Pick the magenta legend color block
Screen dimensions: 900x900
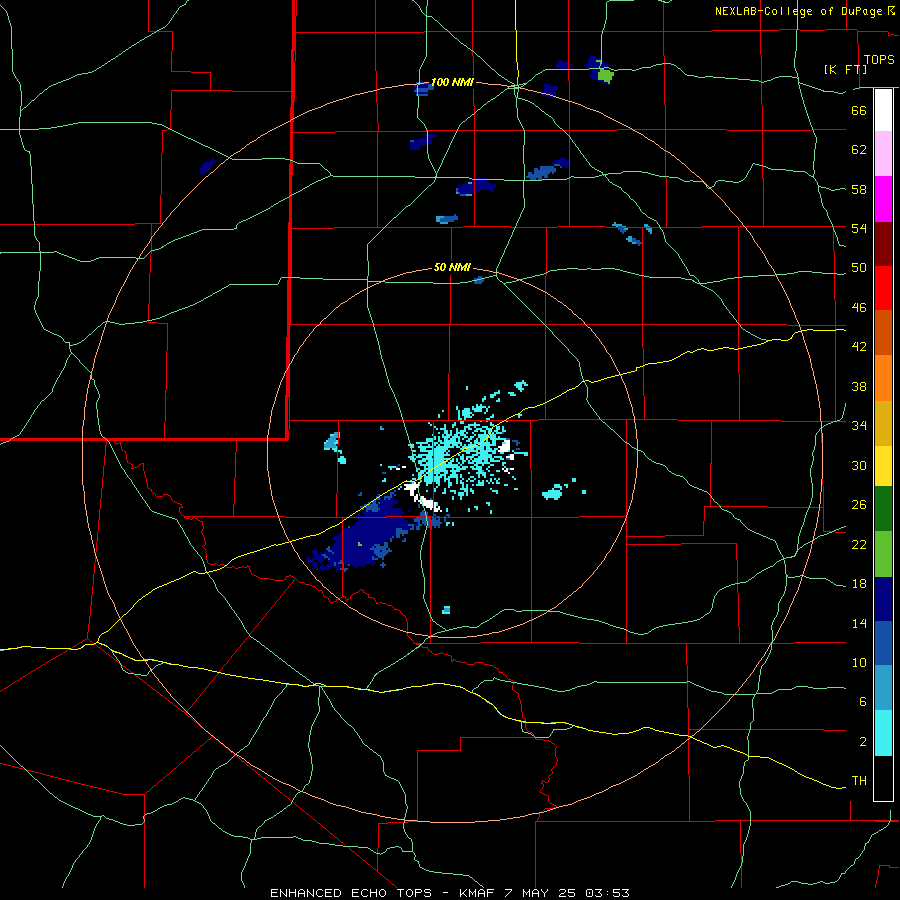(883, 199)
